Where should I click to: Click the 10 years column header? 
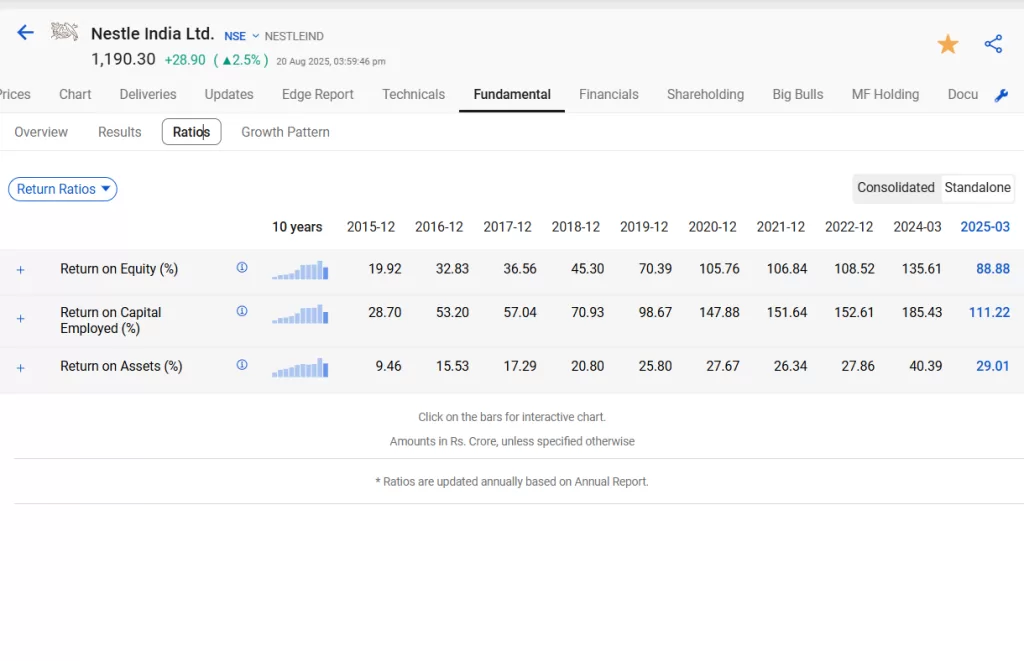pyautogui.click(x=297, y=227)
